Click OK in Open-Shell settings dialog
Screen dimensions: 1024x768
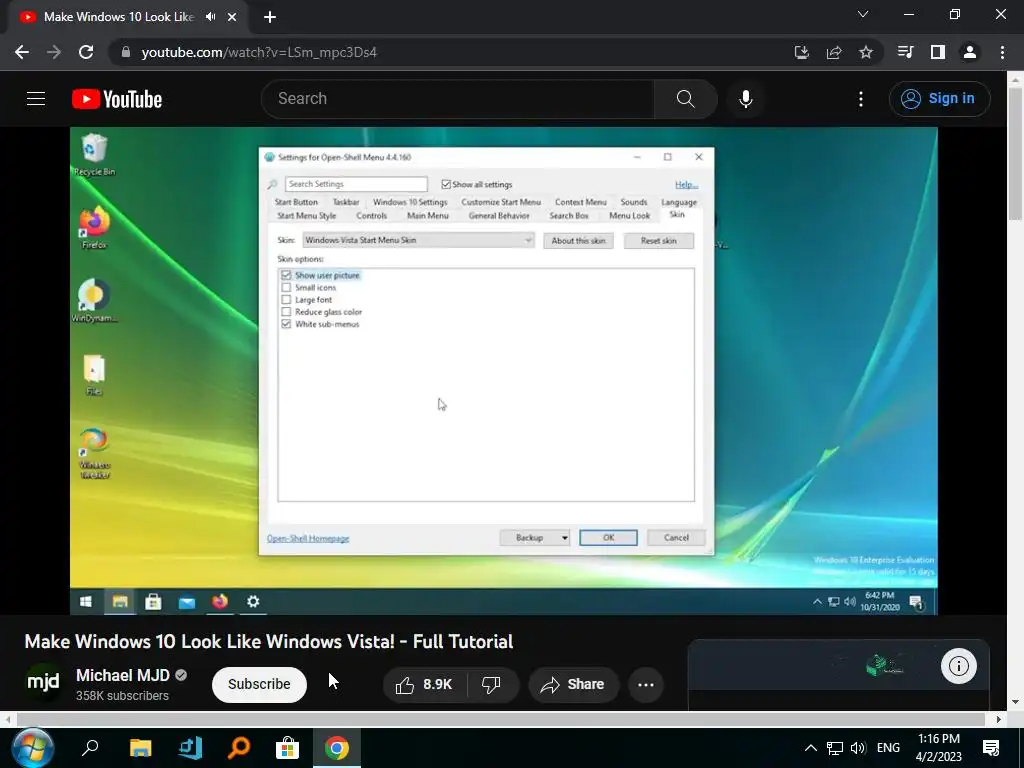608,537
